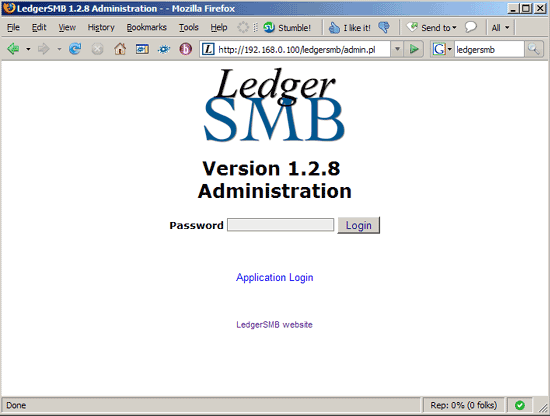This screenshot has width=550, height=416.
Task: Click the purple b toolbar icon
Action: pyautogui.click(x=186, y=49)
